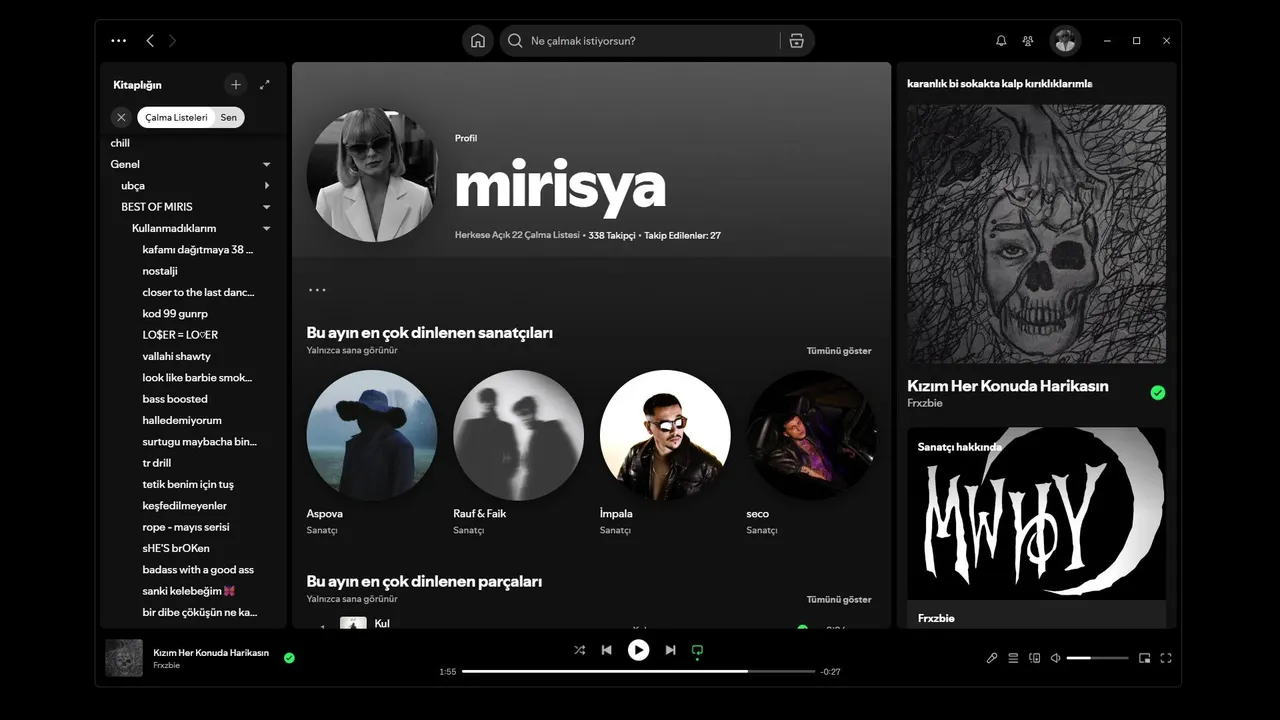The width and height of the screenshot is (1280, 720).
Task: Toggle the Sen filter chip
Action: click(x=229, y=117)
